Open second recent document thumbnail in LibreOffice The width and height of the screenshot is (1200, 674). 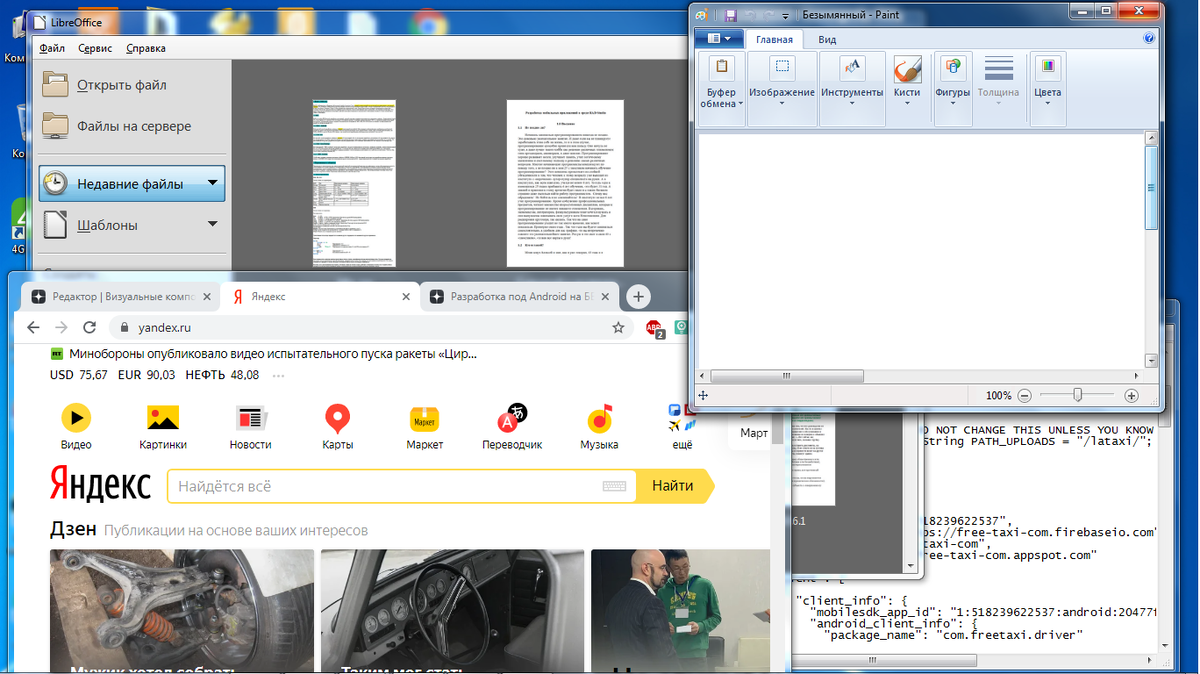(x=564, y=183)
